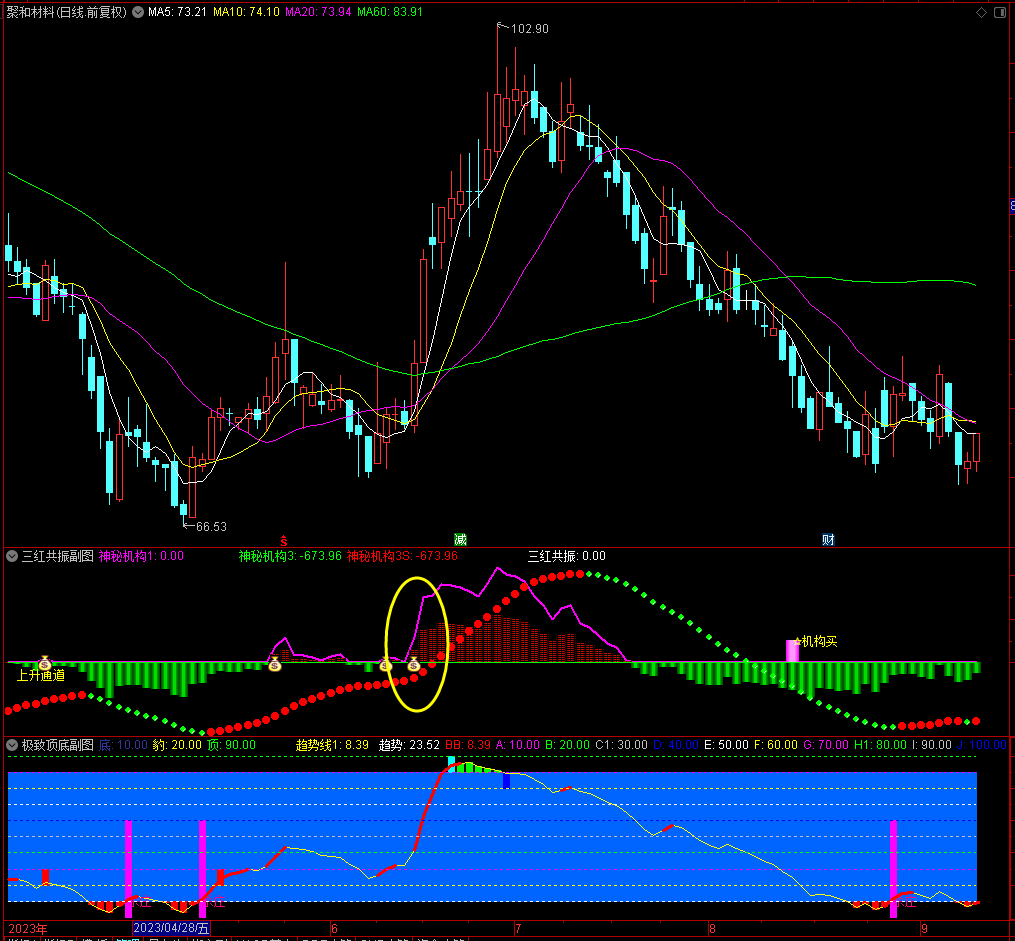Viewport: 1015px width, 941px height.
Task: Click the blue 财 event marker
Action: point(828,540)
